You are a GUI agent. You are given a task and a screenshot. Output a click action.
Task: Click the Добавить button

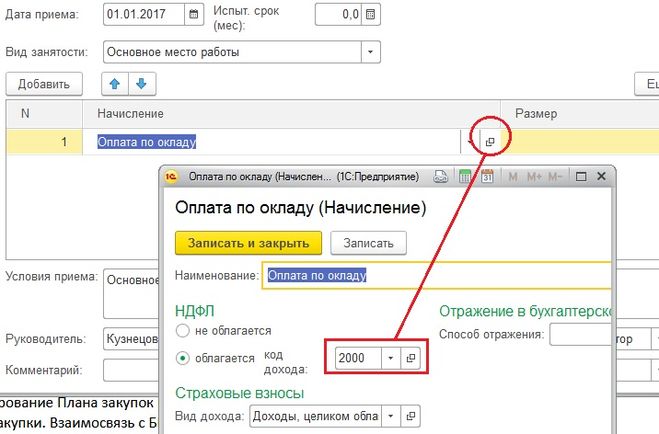[43, 83]
